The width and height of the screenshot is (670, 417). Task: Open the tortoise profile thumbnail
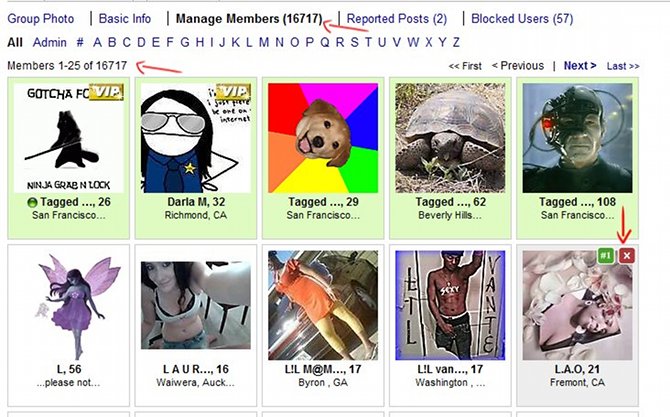[x=450, y=138]
